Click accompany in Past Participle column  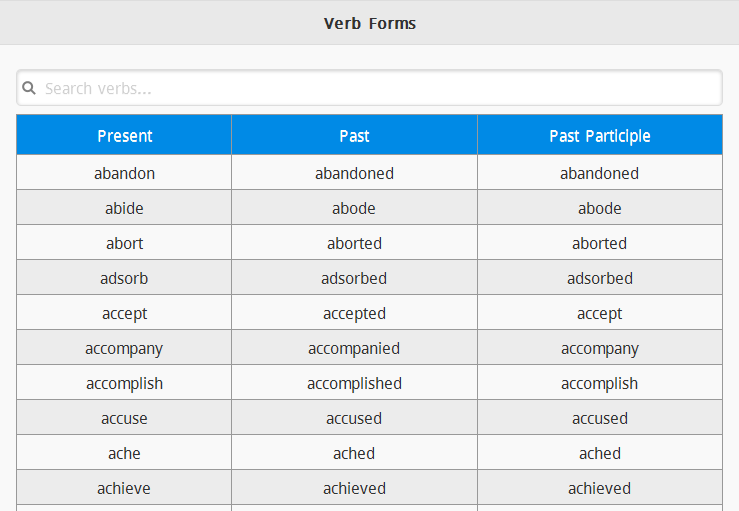pos(599,348)
